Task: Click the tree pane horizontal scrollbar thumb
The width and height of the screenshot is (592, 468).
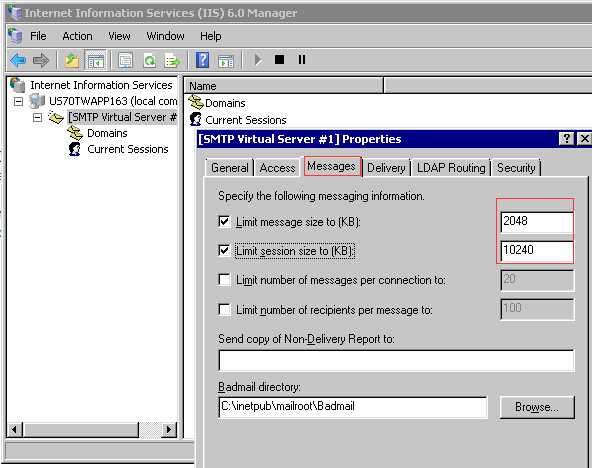Action: click(x=81, y=430)
